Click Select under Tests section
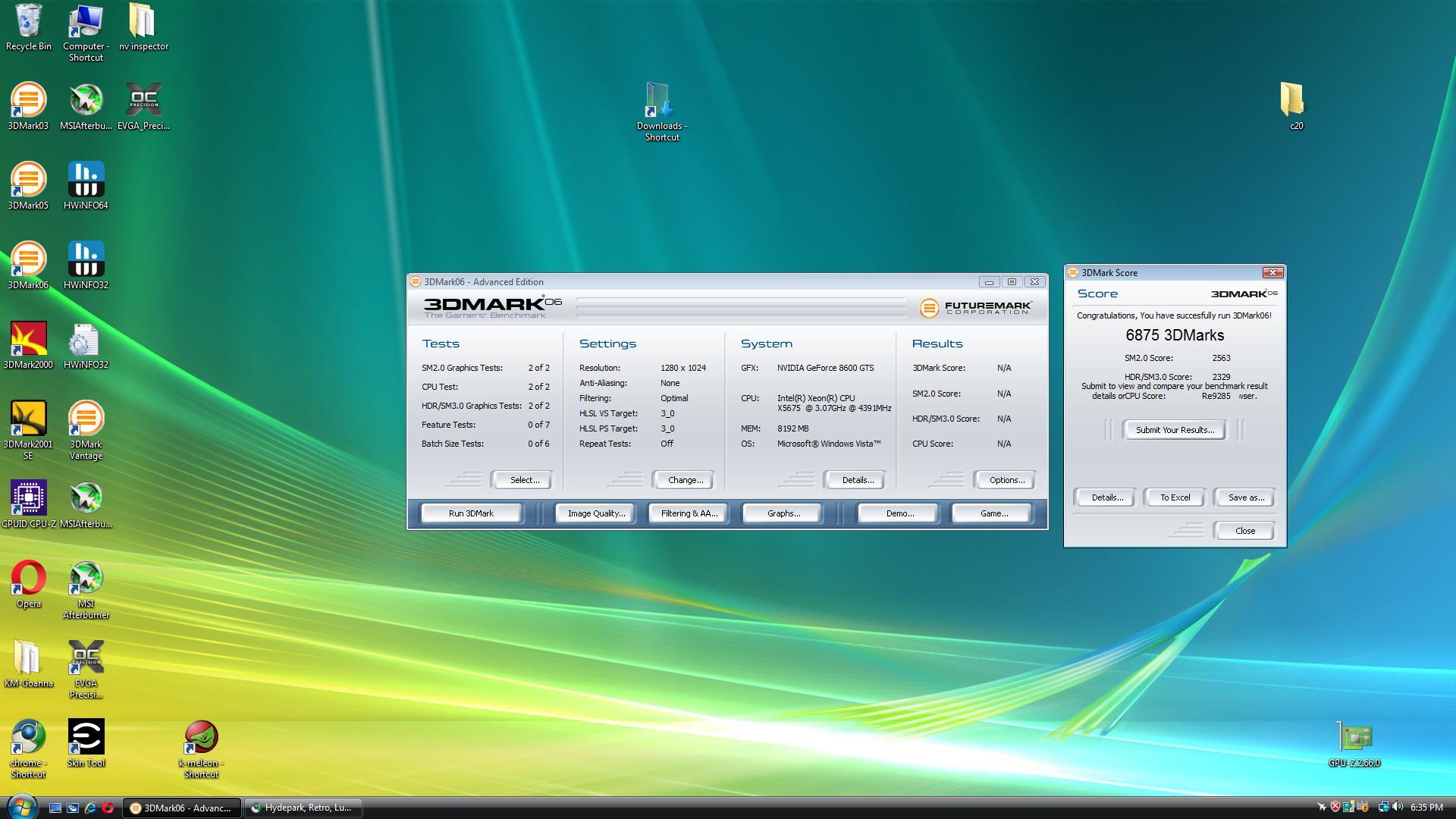The width and height of the screenshot is (1456, 819). point(524,480)
